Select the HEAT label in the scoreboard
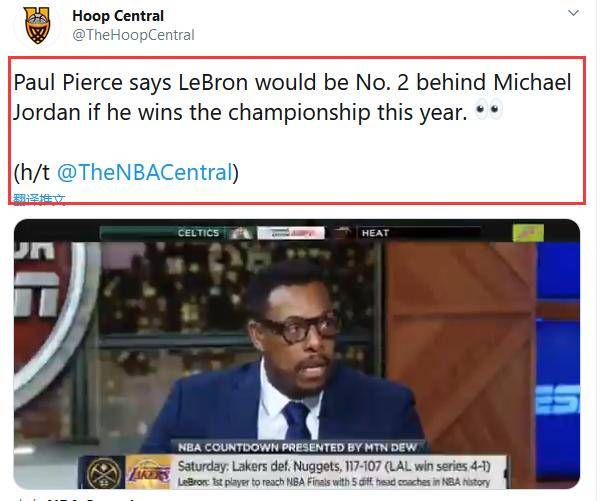Screen dimensions: 605x501 (x=375, y=233)
